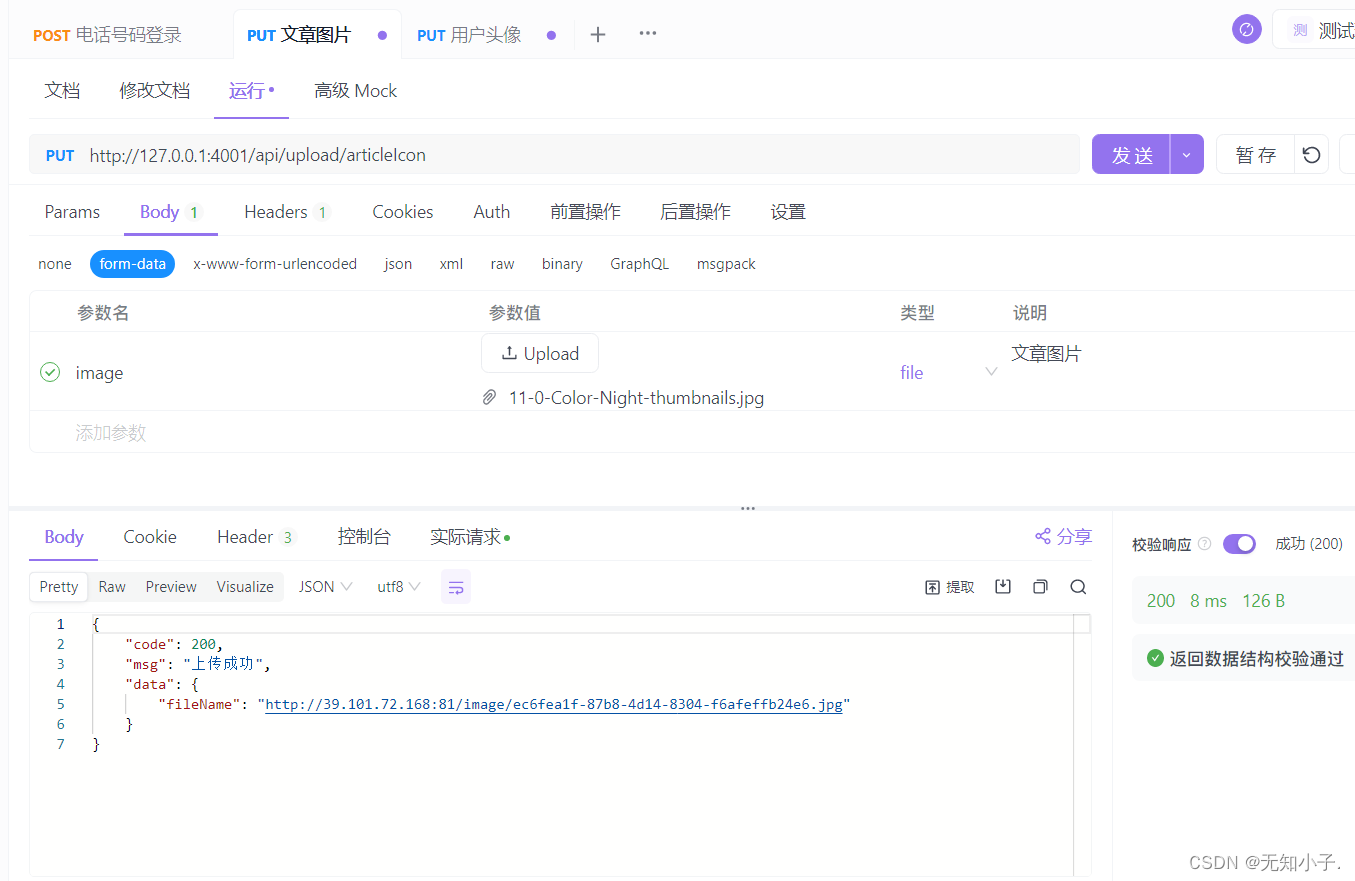Open the 文档 tab
Image resolution: width=1355 pixels, height=881 pixels.
(62, 91)
